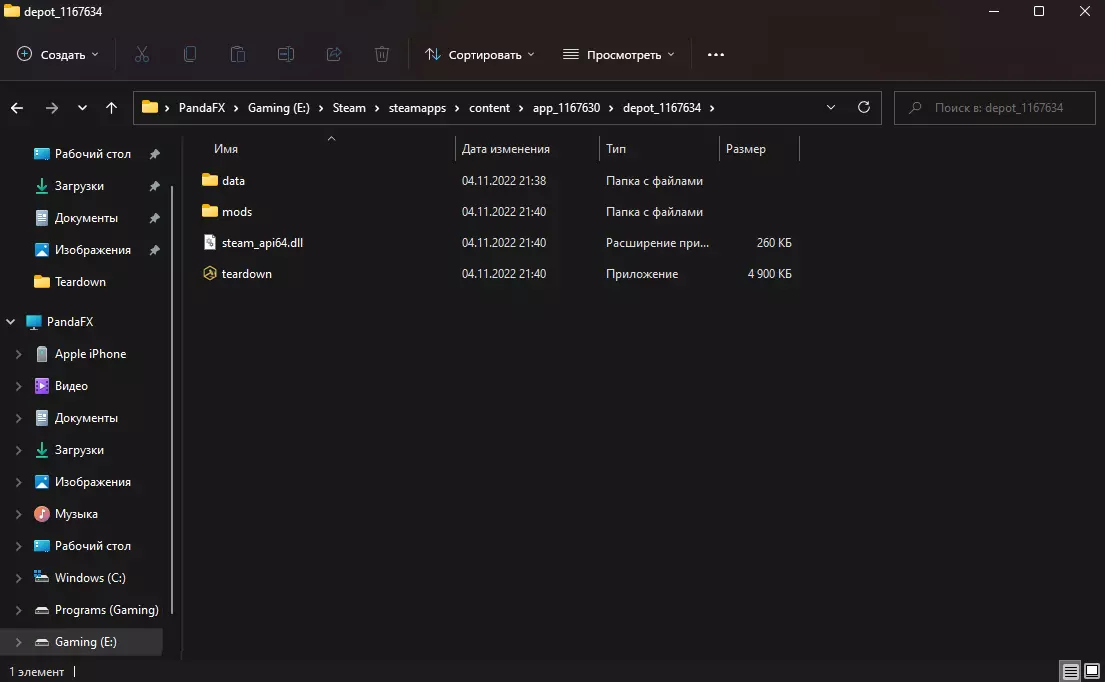Click the Delete trash bin icon
This screenshot has height=682, width=1105.
coord(382,54)
